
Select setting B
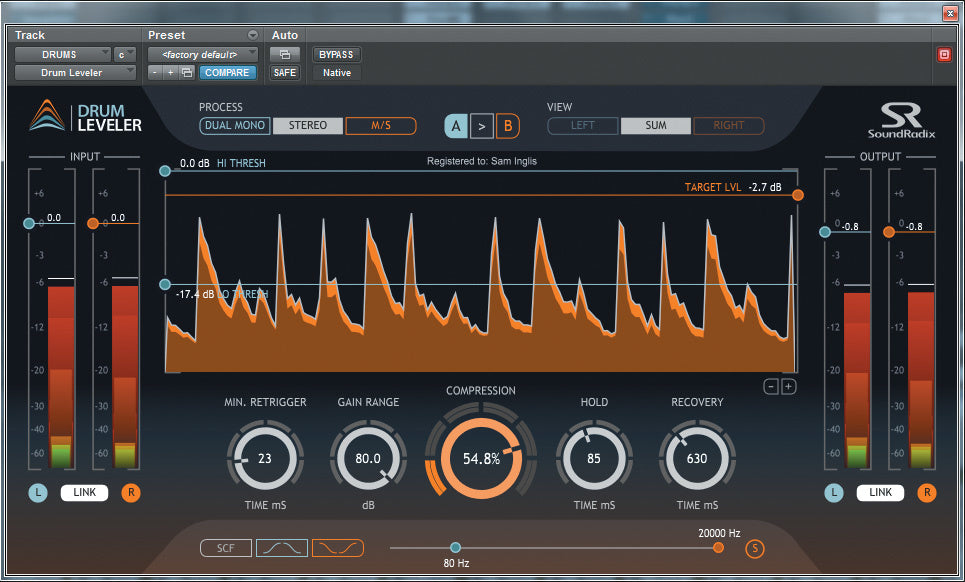coord(508,126)
